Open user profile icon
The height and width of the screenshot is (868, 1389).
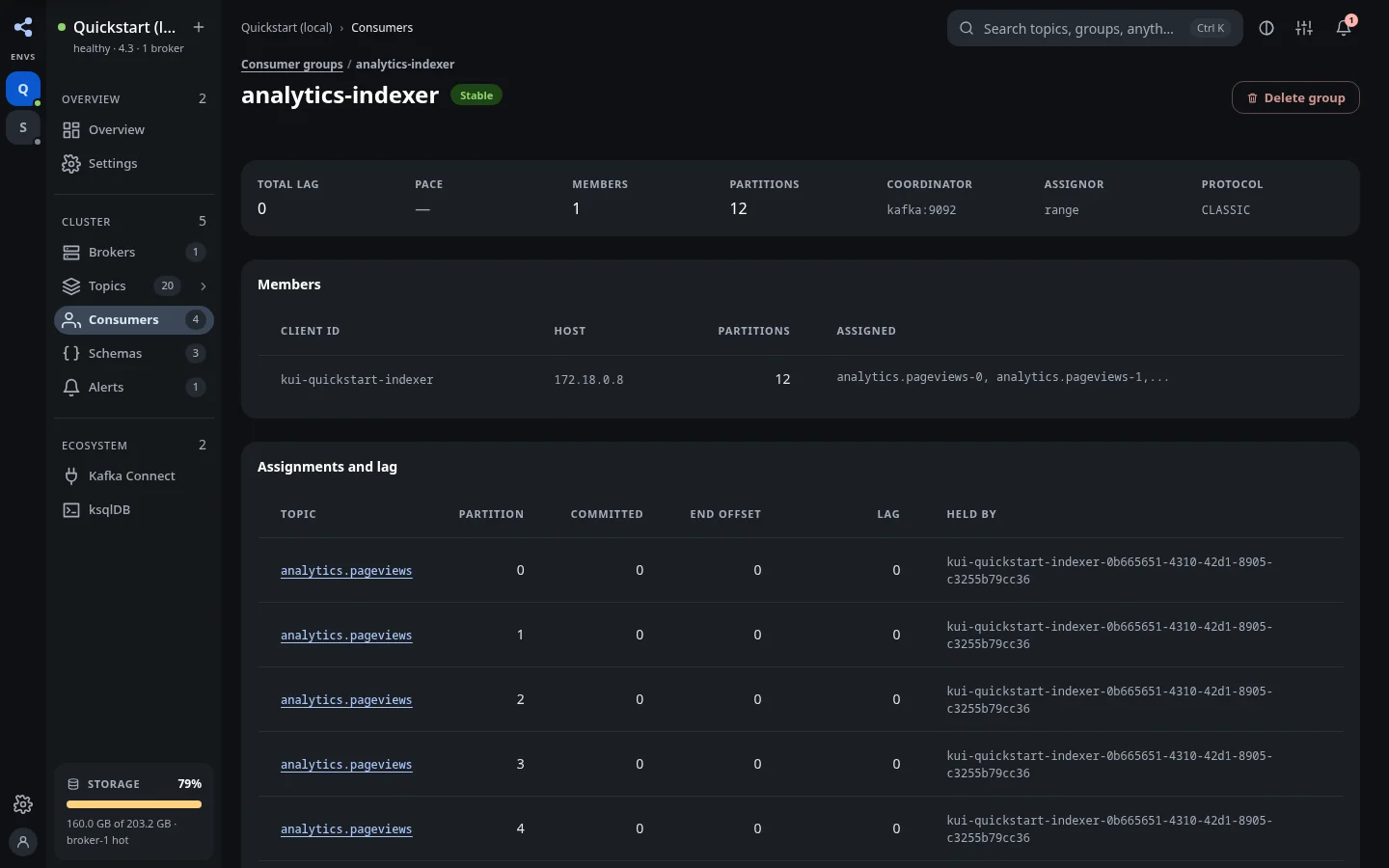(x=23, y=842)
